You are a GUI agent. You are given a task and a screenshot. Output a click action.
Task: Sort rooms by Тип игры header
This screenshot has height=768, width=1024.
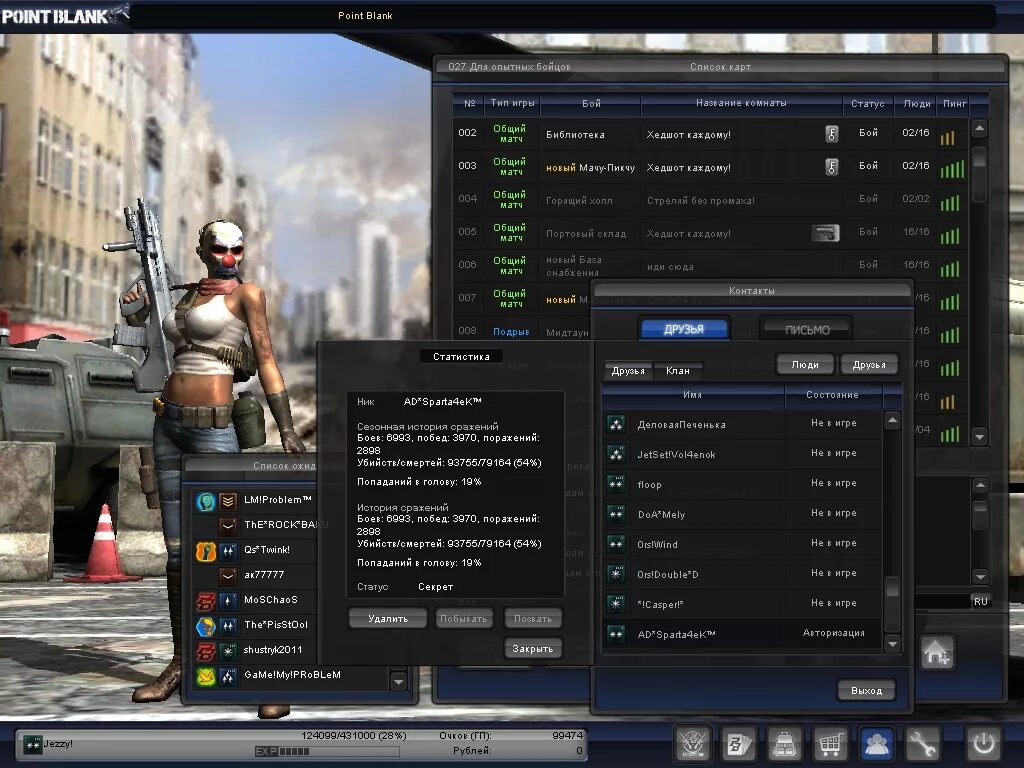tap(512, 103)
